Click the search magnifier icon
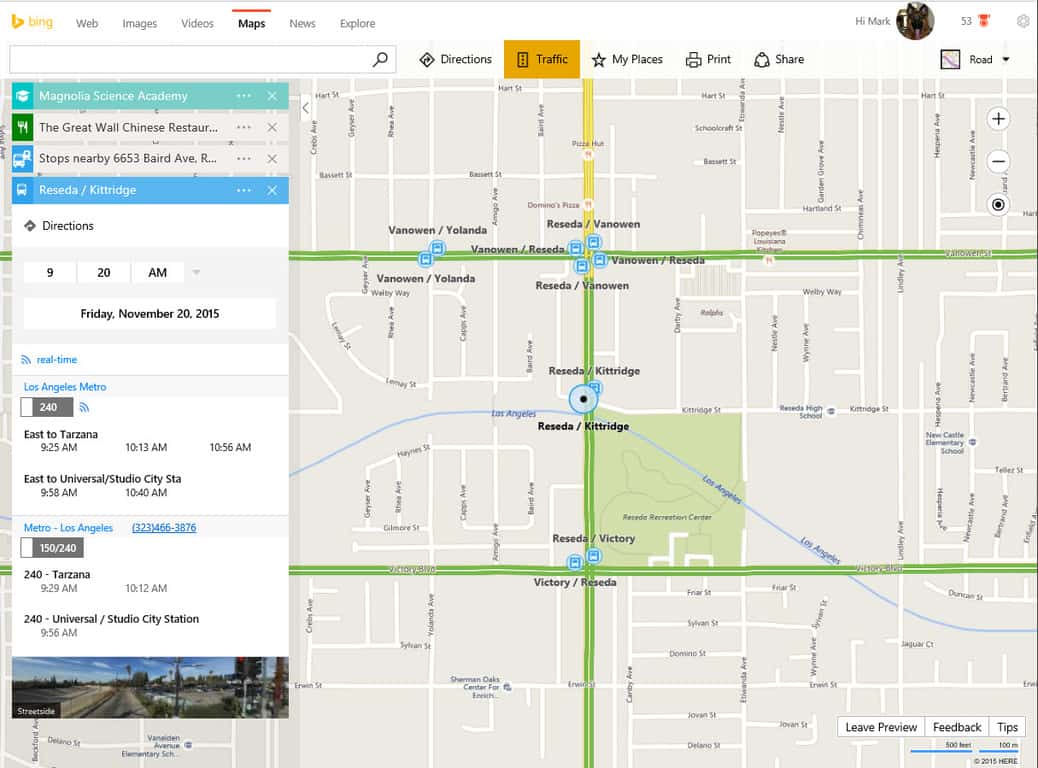This screenshot has width=1038, height=768. (x=380, y=60)
